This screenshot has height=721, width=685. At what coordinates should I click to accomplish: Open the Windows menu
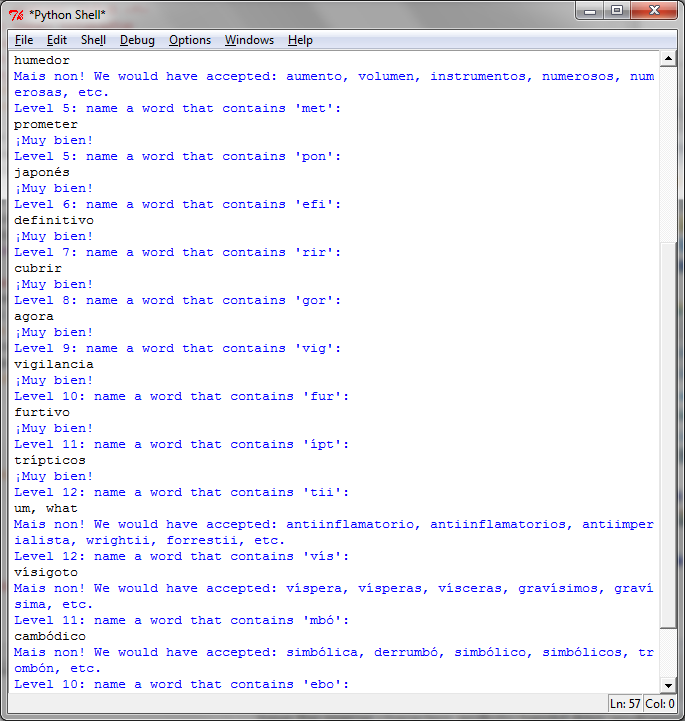tap(249, 40)
